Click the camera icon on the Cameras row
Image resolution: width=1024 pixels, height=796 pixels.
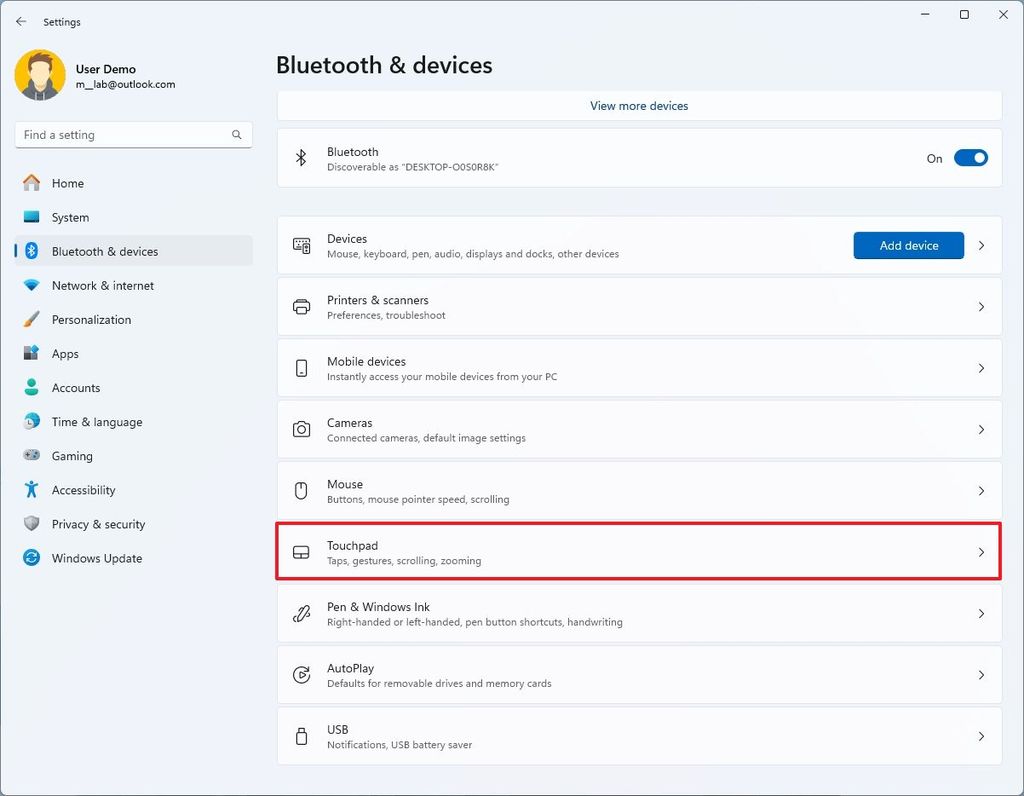(301, 429)
